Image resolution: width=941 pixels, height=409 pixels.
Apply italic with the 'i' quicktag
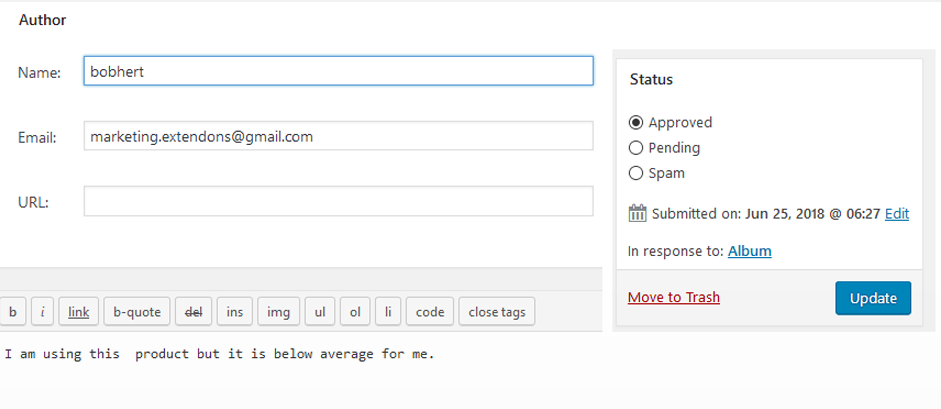tap(43, 312)
